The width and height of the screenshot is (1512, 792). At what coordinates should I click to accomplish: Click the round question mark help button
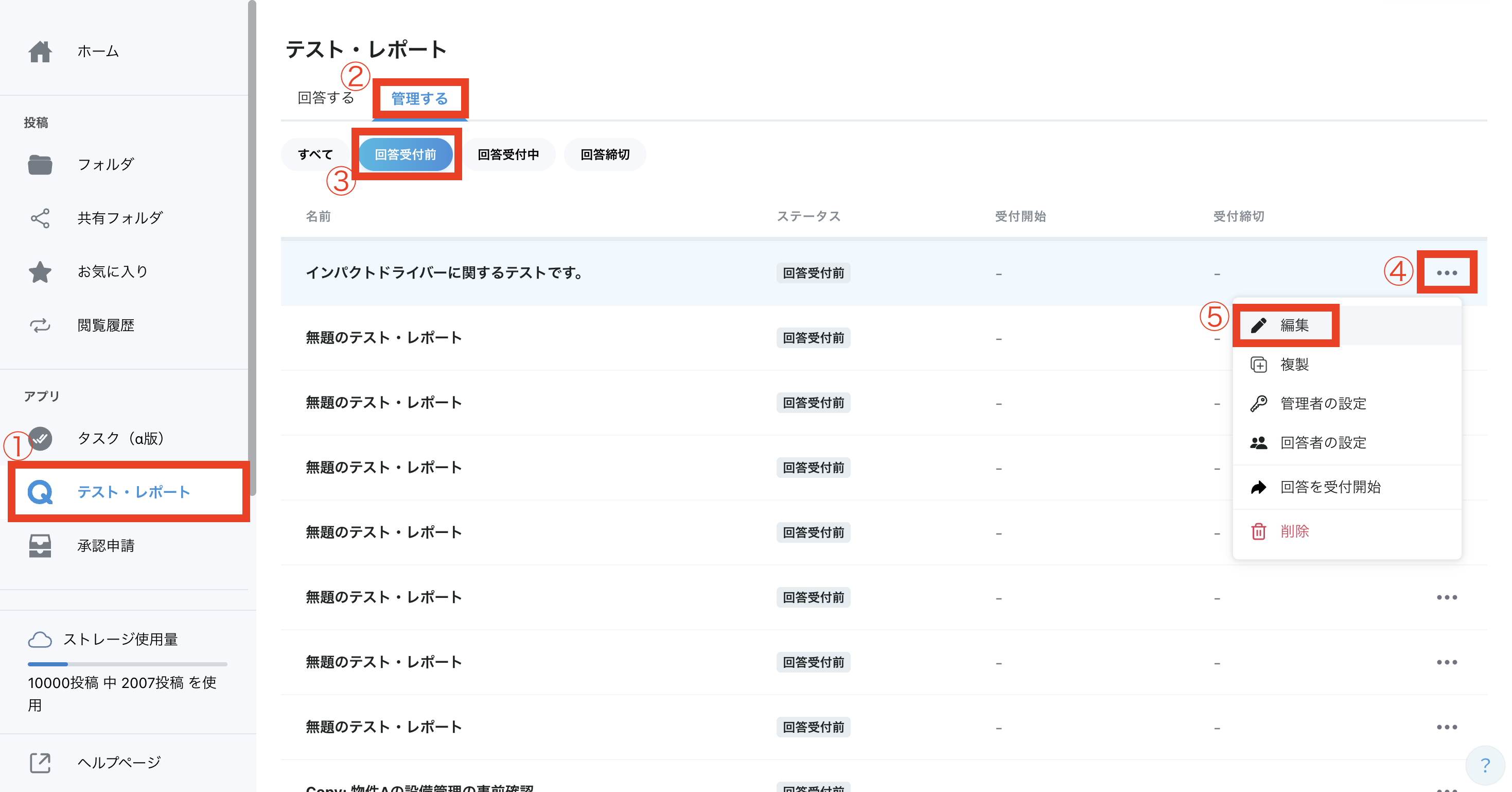(x=1485, y=765)
